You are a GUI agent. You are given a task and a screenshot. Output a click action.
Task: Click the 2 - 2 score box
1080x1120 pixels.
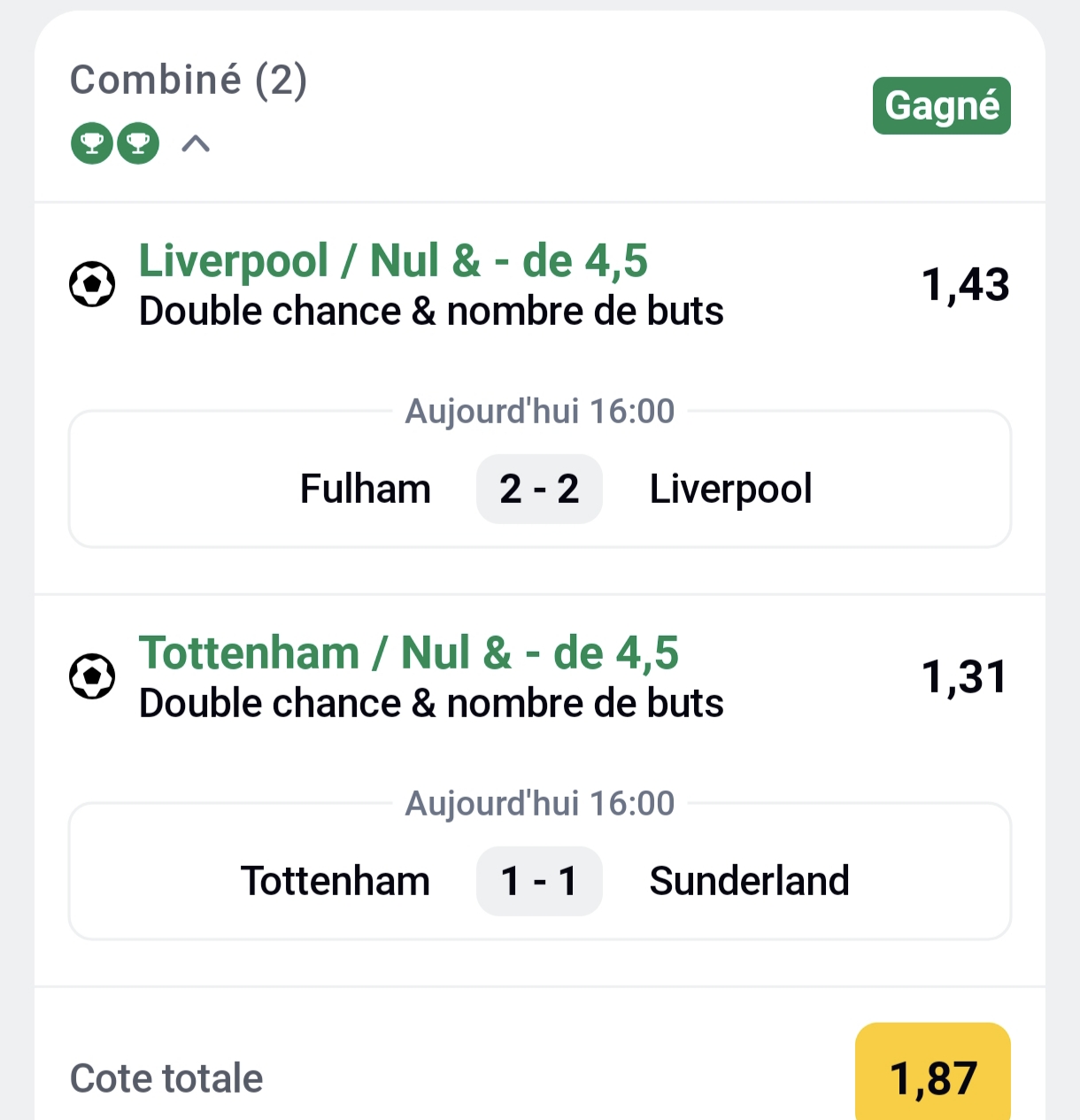539,489
